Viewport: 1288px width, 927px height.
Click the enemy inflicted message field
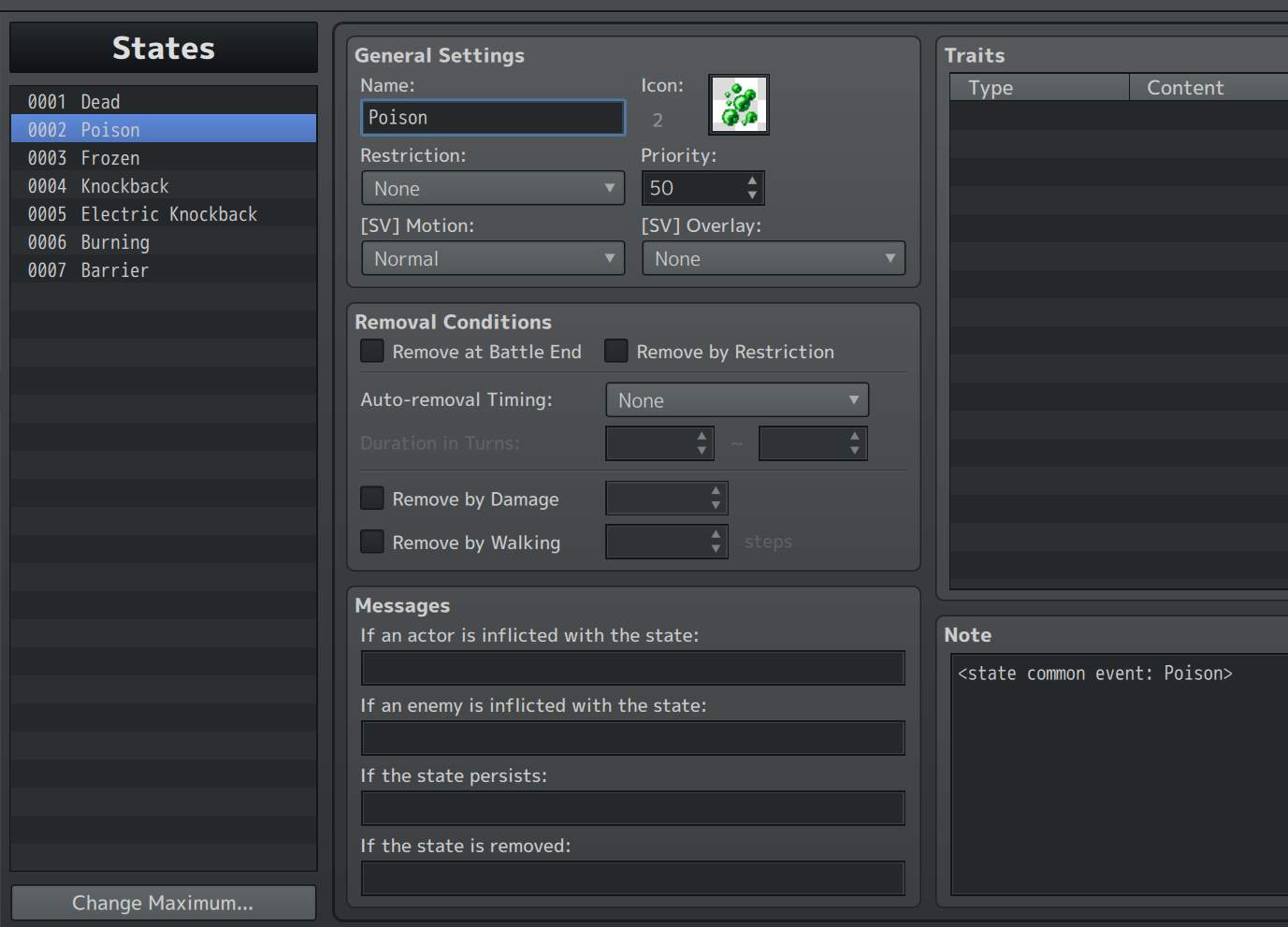tap(633, 738)
